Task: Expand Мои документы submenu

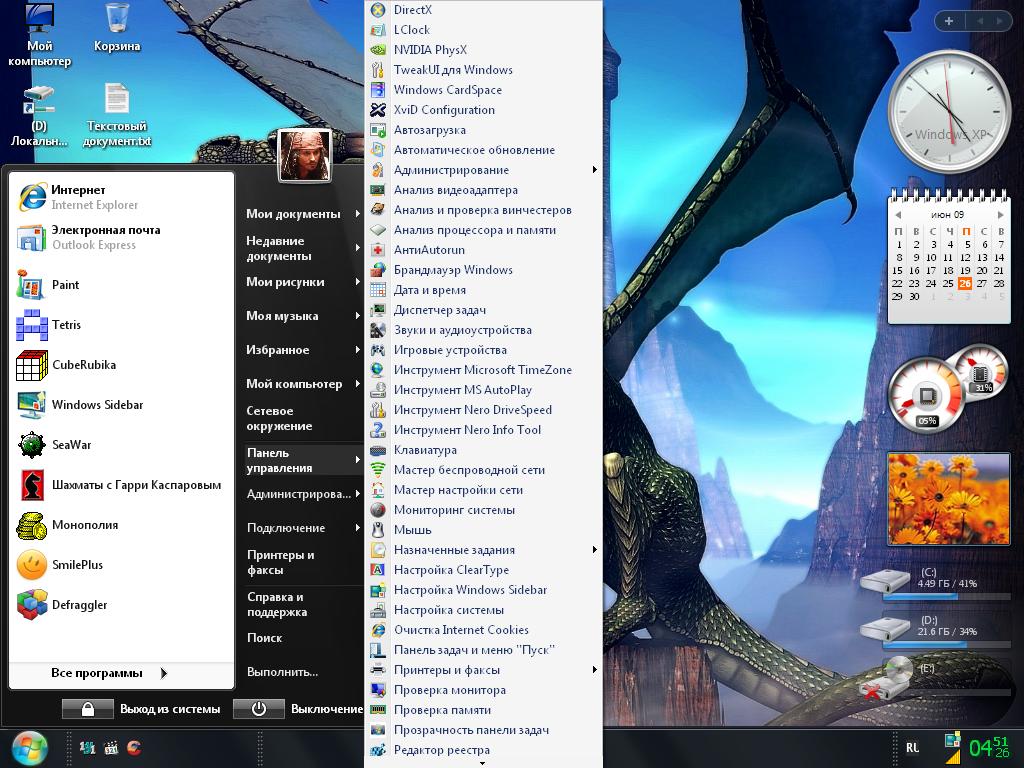Action: click(x=302, y=214)
